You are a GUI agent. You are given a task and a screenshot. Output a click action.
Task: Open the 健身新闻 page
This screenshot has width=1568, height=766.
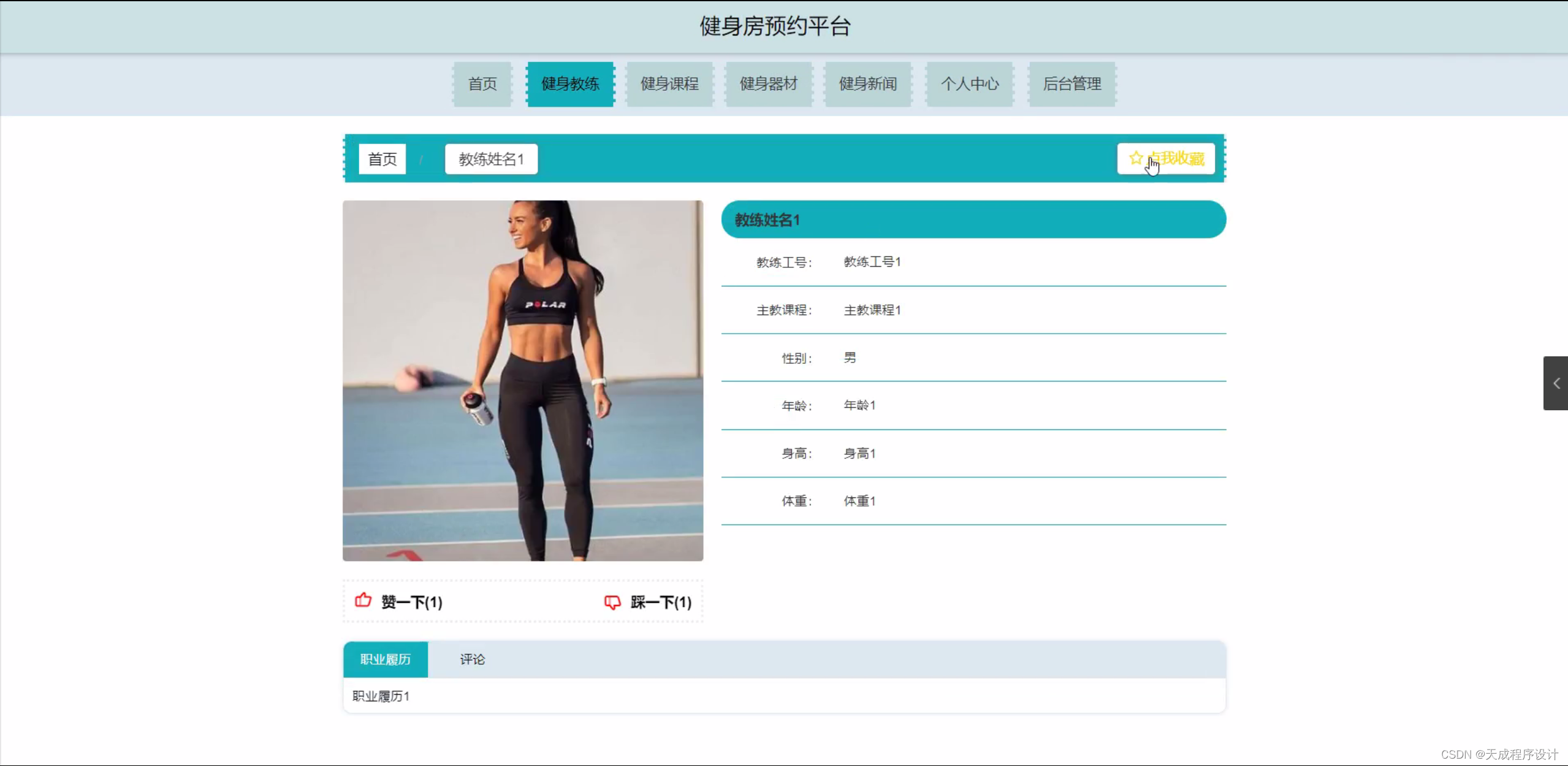click(867, 84)
